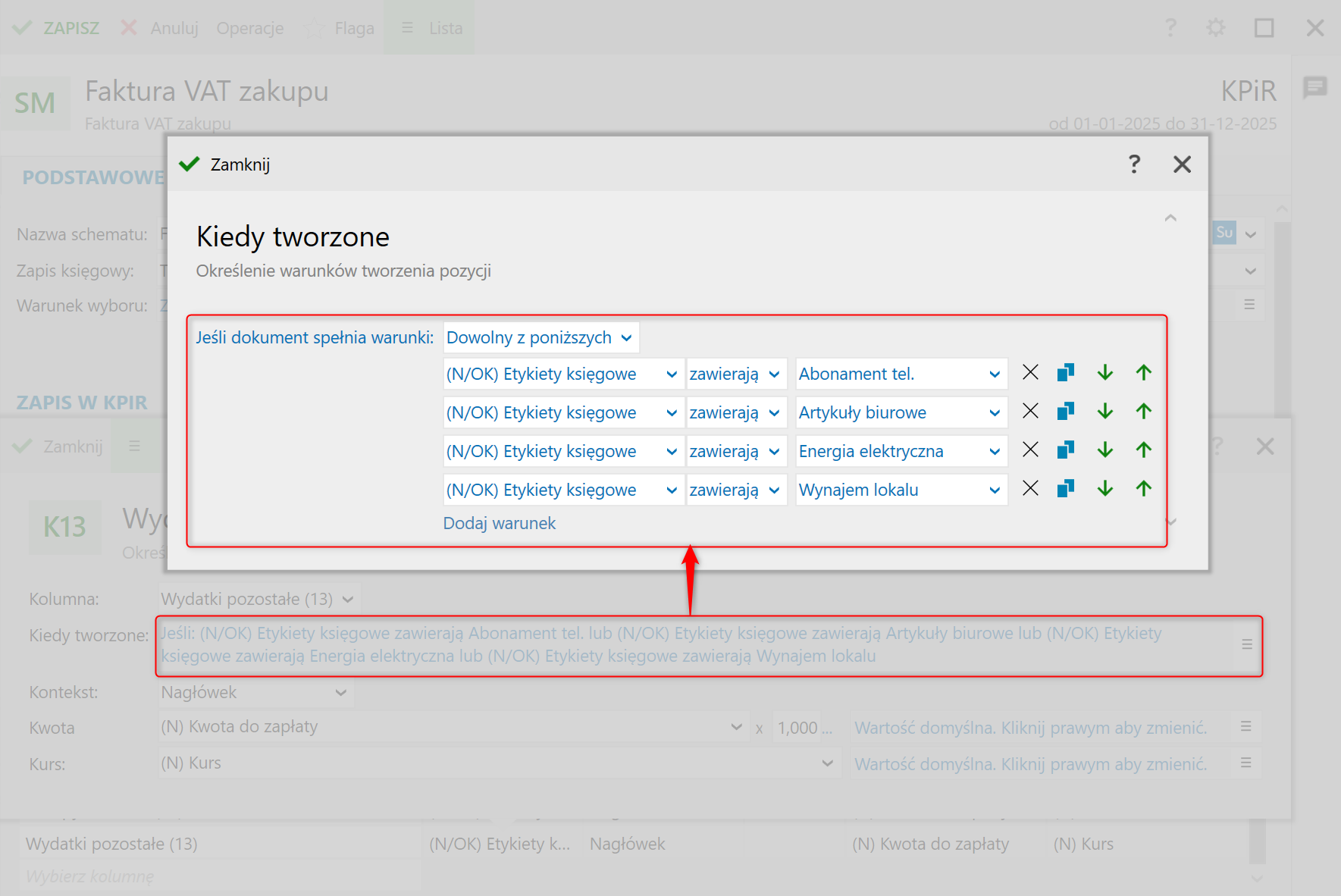Move Wynajem lokalu condition up

point(1144,489)
